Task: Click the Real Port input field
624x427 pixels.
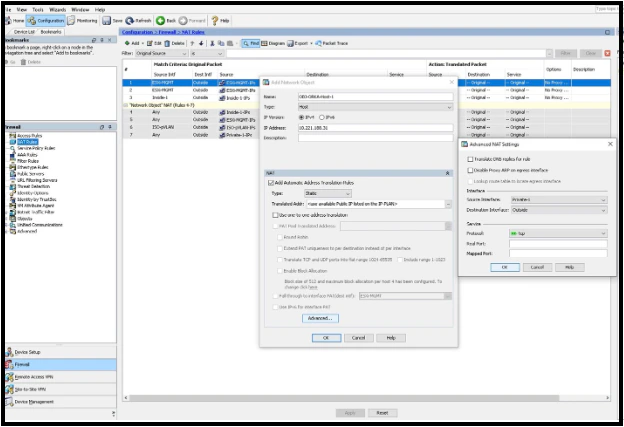Action: tap(557, 243)
